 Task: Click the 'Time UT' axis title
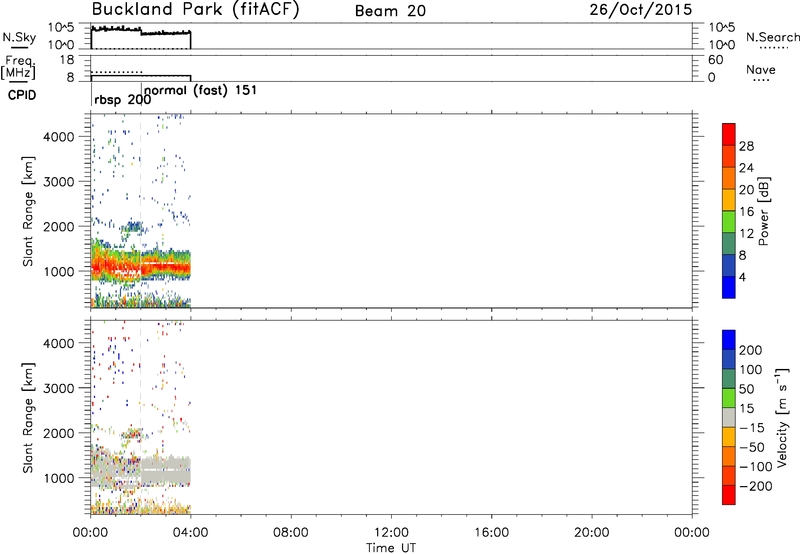tap(391, 548)
